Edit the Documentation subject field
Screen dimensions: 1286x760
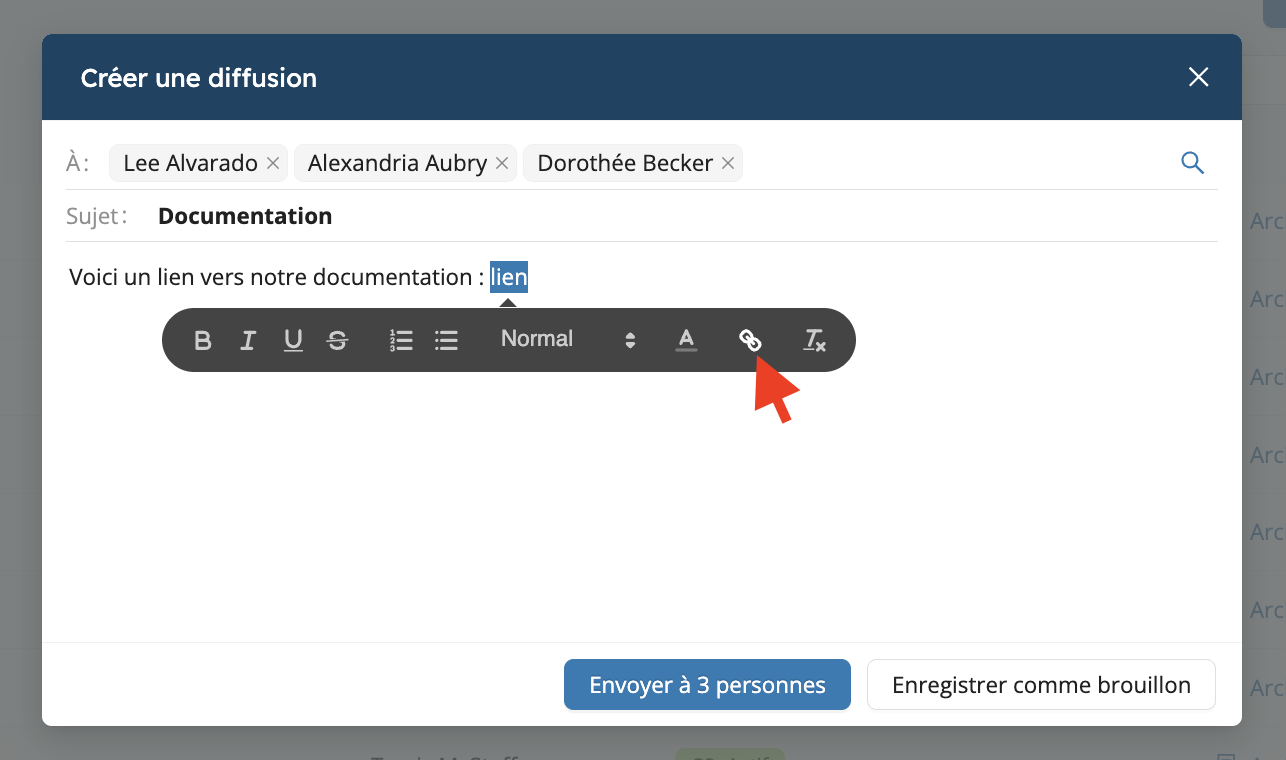245,216
